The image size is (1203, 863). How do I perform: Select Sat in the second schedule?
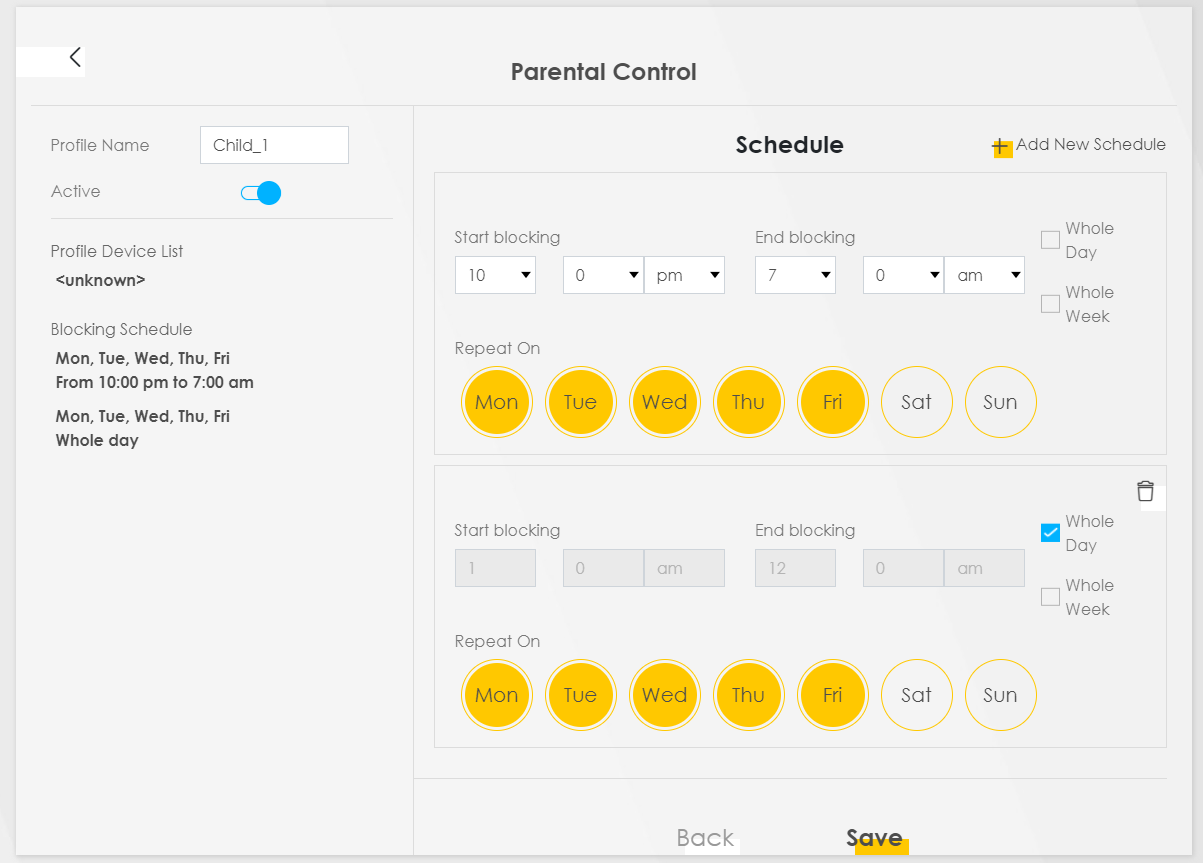click(x=916, y=695)
